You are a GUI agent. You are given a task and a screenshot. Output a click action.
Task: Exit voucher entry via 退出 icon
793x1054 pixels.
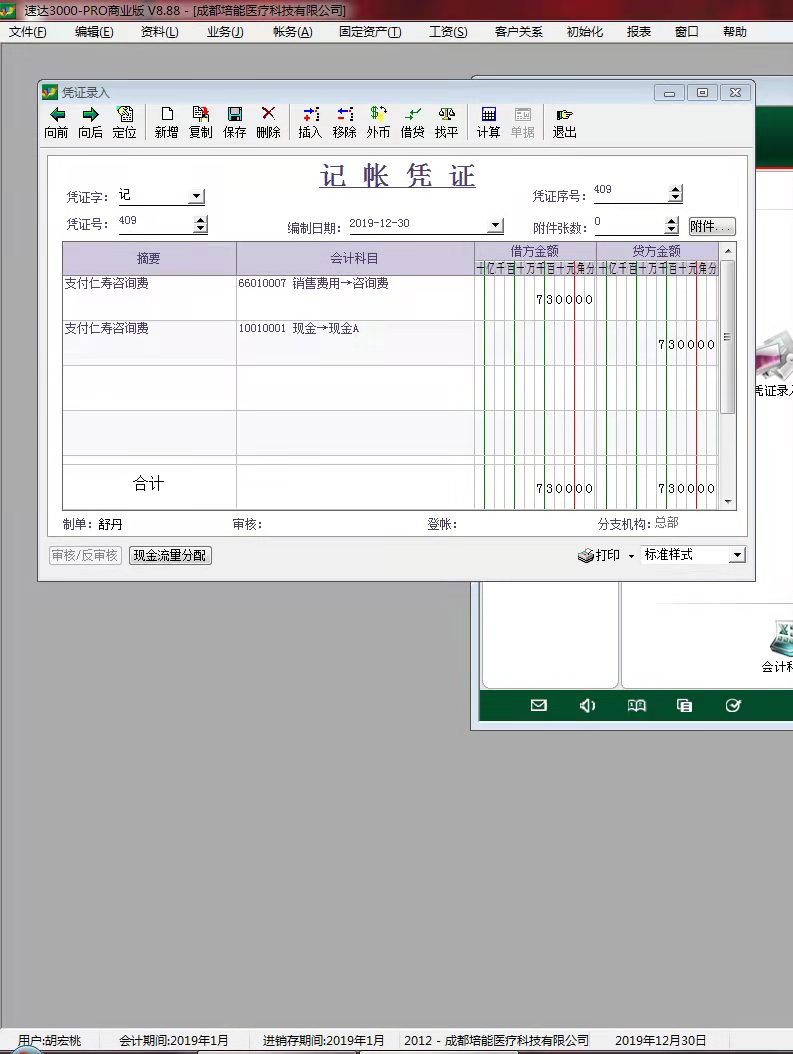coord(564,115)
